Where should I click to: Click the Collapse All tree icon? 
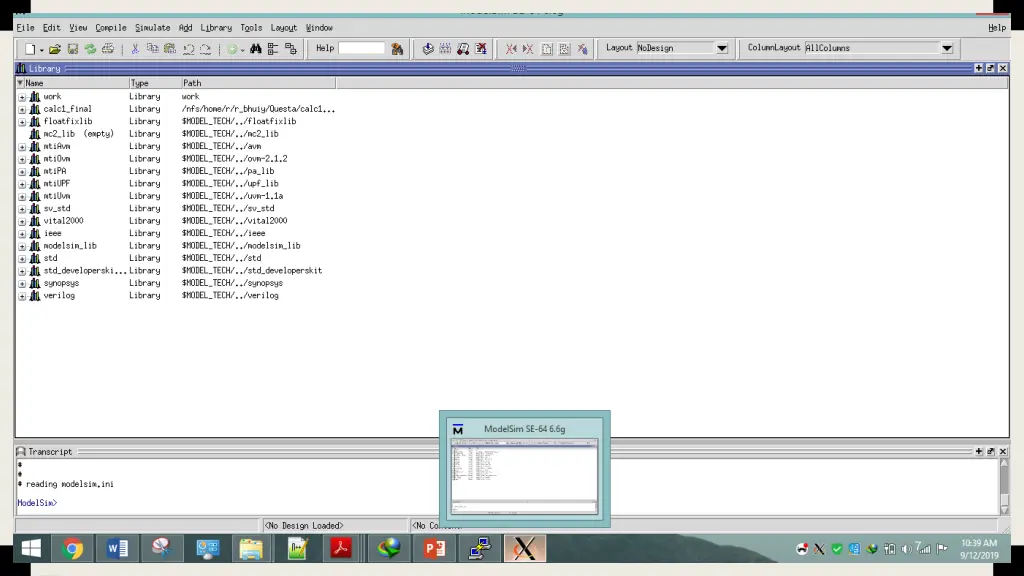(x=273, y=49)
